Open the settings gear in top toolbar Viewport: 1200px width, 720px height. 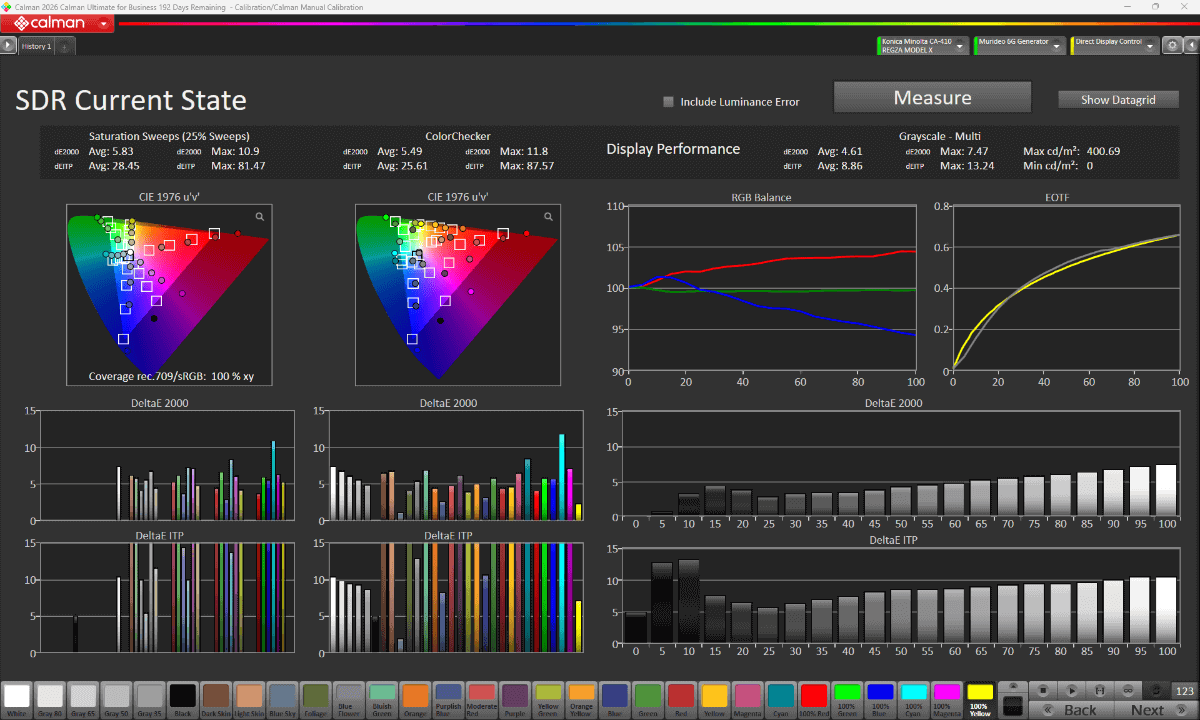point(1172,45)
